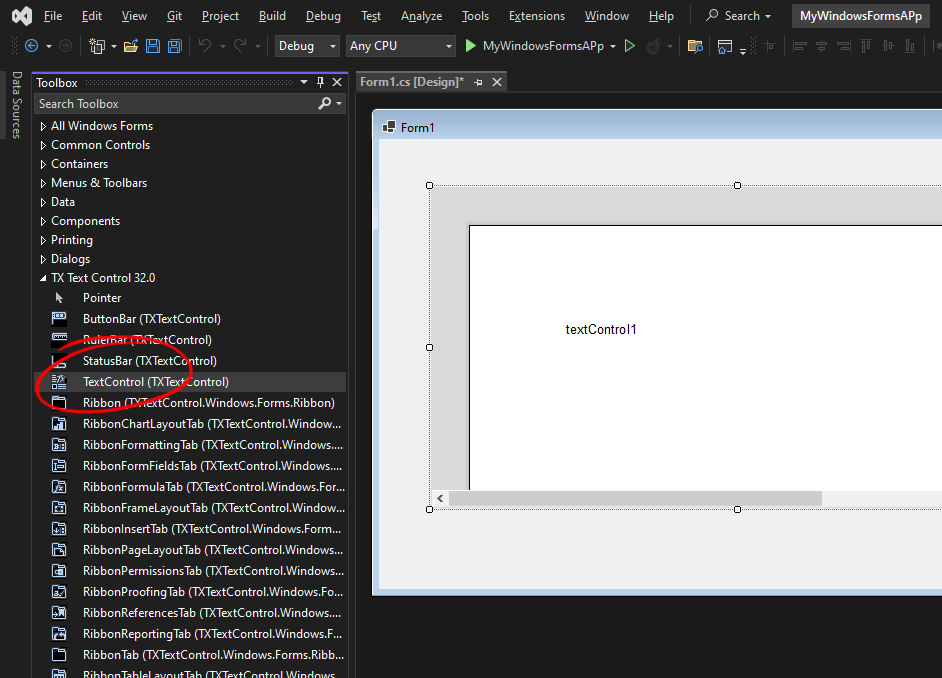Select the TextControl (TXTextControl) item

[190, 382]
